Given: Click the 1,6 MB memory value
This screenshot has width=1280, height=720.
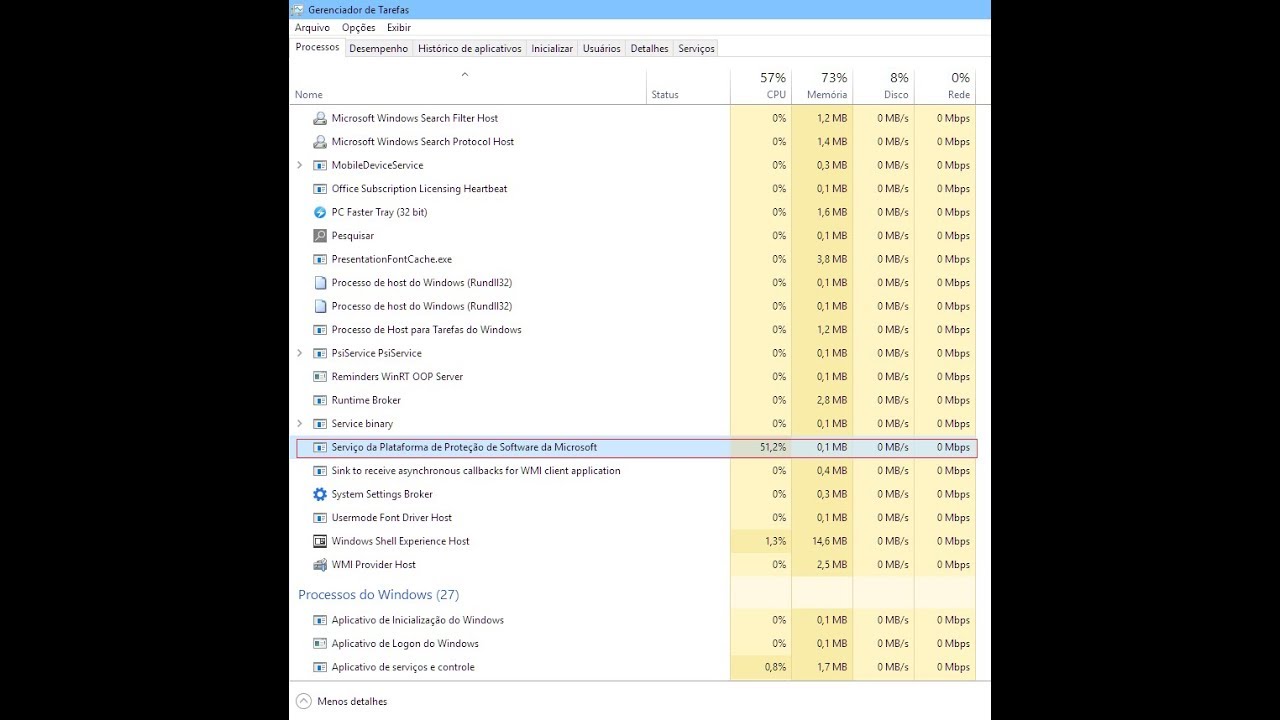Looking at the screenshot, I should coord(833,212).
